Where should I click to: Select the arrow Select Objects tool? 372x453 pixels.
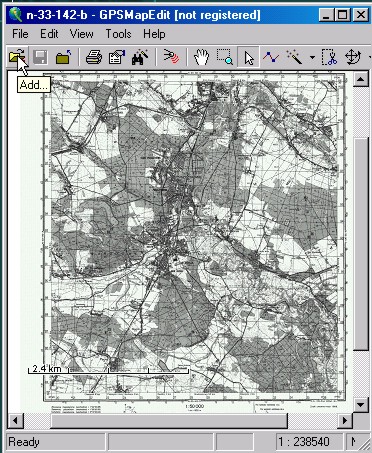tap(248, 57)
